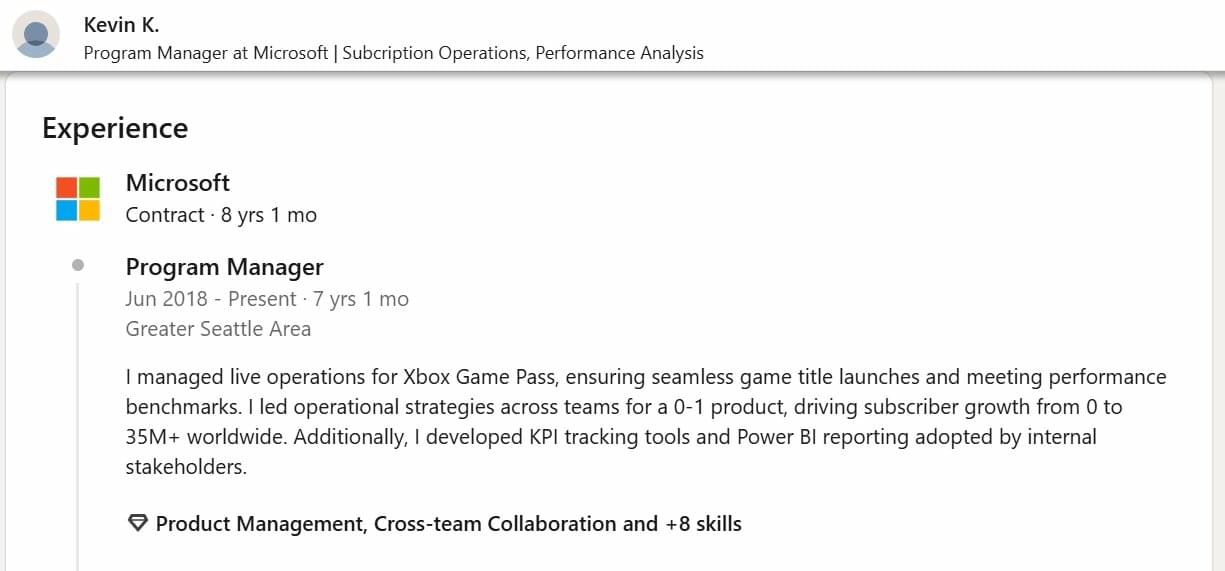Viewport: 1225px width, 571px height.
Task: Expand the +8 skills list
Action: pyautogui.click(x=703, y=524)
